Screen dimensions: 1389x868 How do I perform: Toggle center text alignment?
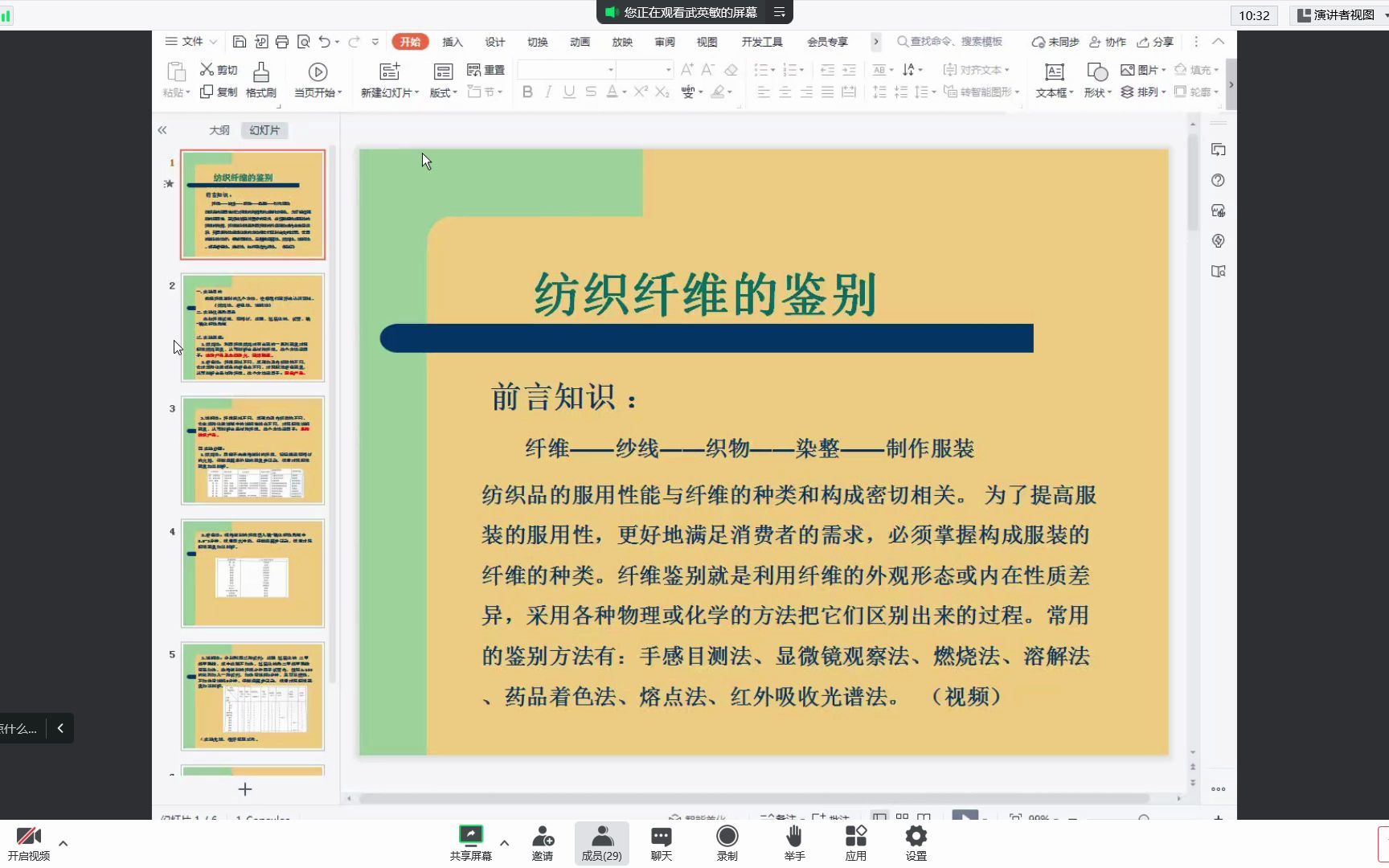pos(785,92)
